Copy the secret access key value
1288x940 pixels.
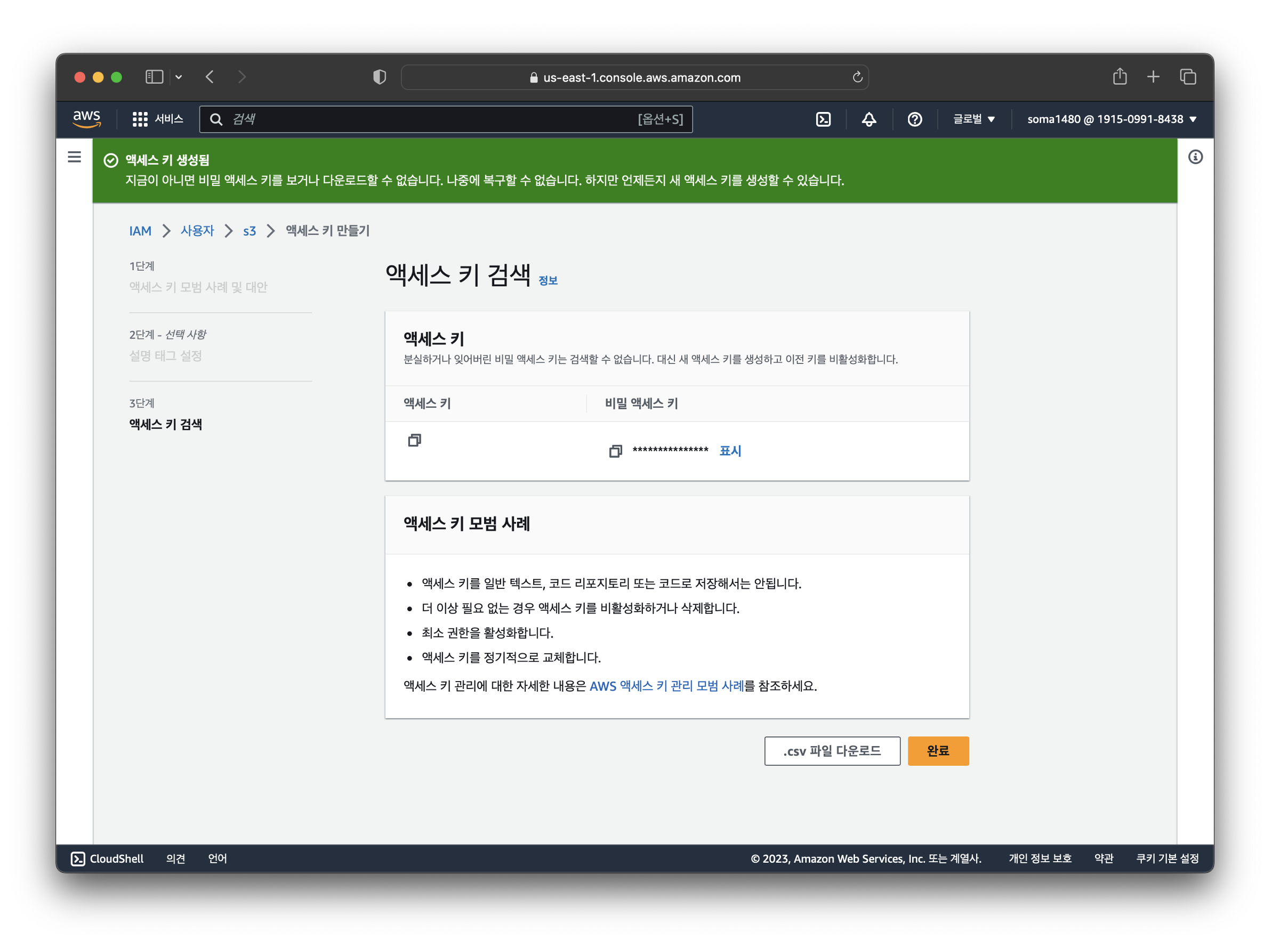(616, 452)
